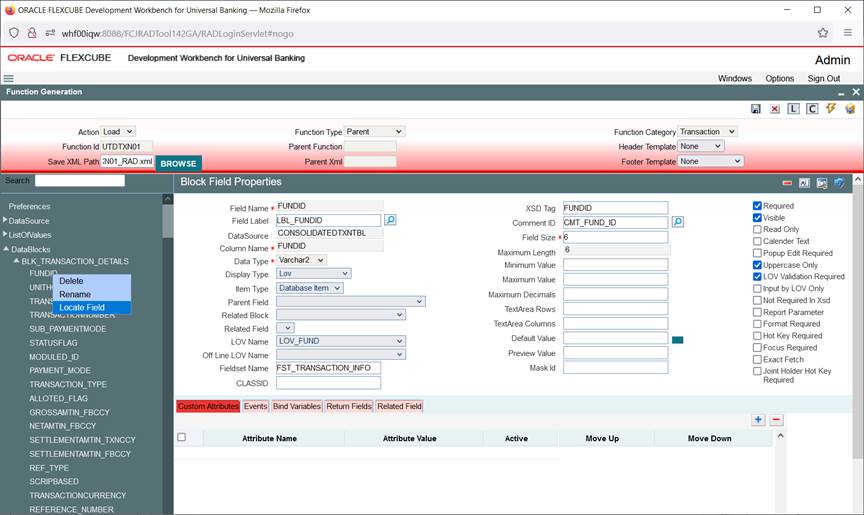Click the shield icon in the address bar
This screenshot has height=515, width=864.
point(14,33)
